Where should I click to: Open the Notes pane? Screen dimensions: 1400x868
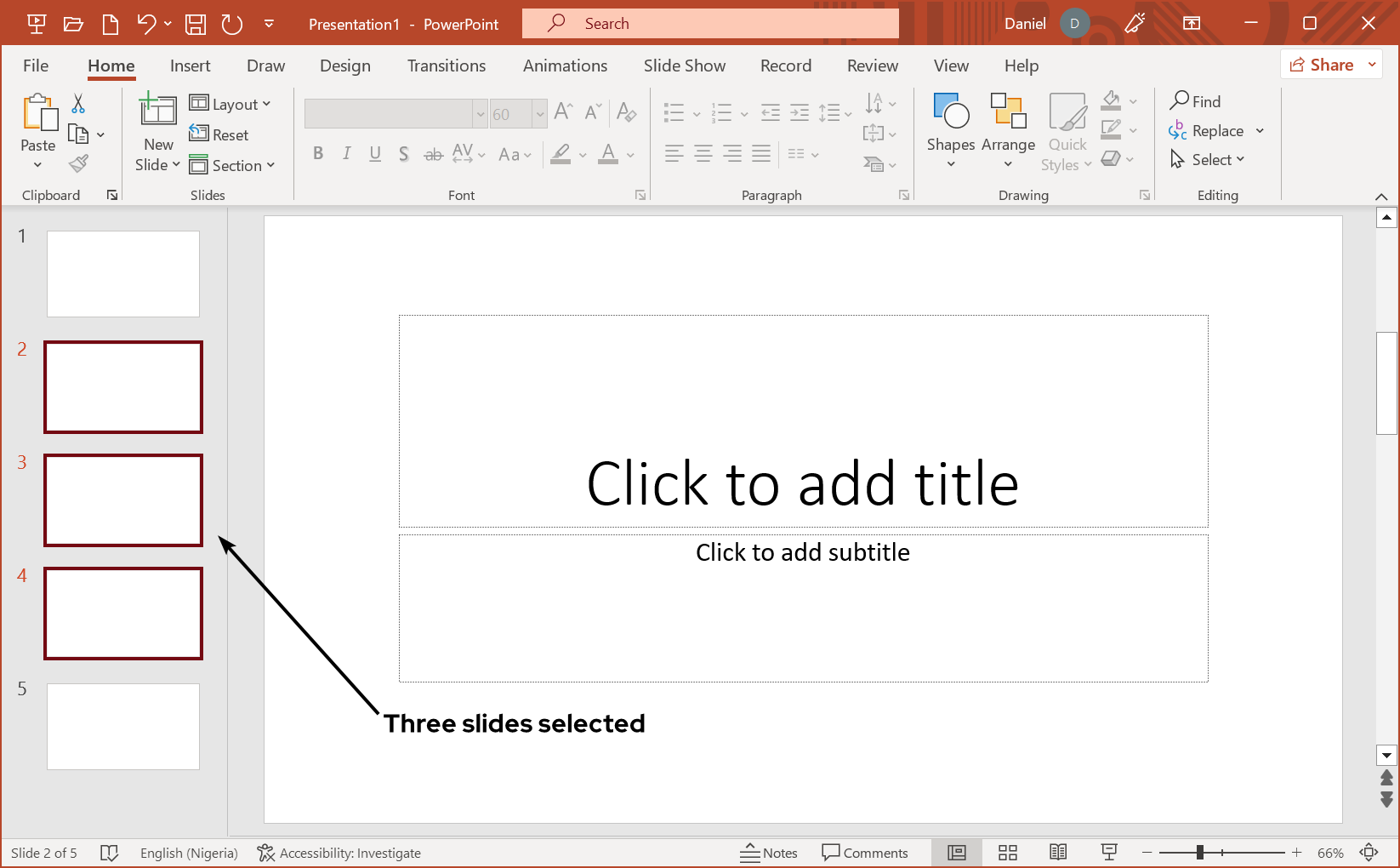769,852
